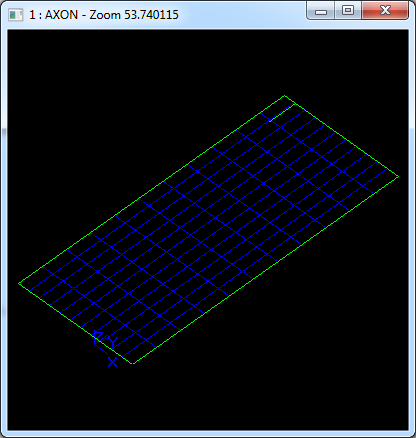
Task: Click the title text showing Zoom 53.740115
Action: (x=134, y=15)
